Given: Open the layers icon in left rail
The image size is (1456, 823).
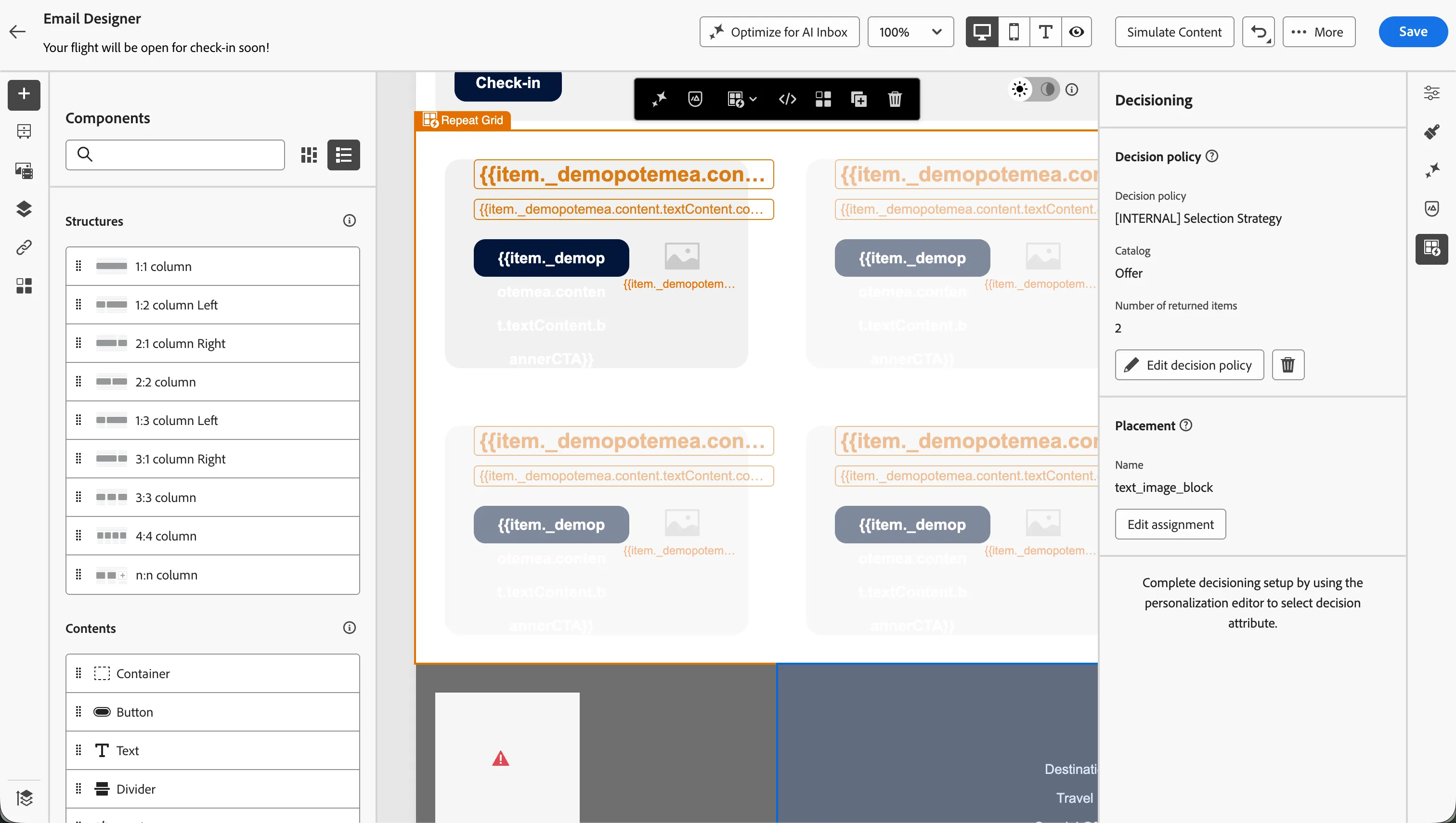Looking at the screenshot, I should pyautogui.click(x=24, y=209).
